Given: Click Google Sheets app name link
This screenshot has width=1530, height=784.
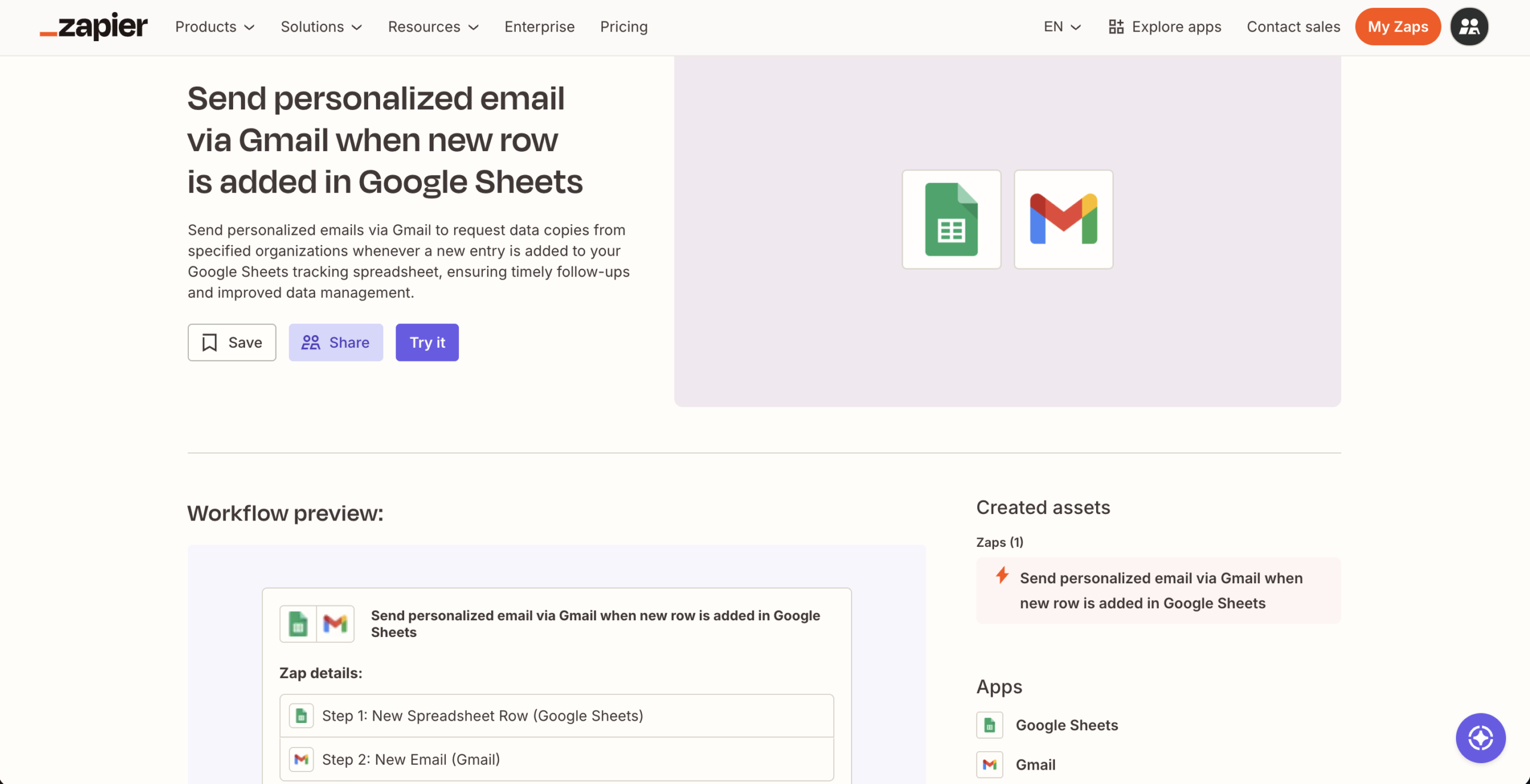Looking at the screenshot, I should click(1067, 725).
